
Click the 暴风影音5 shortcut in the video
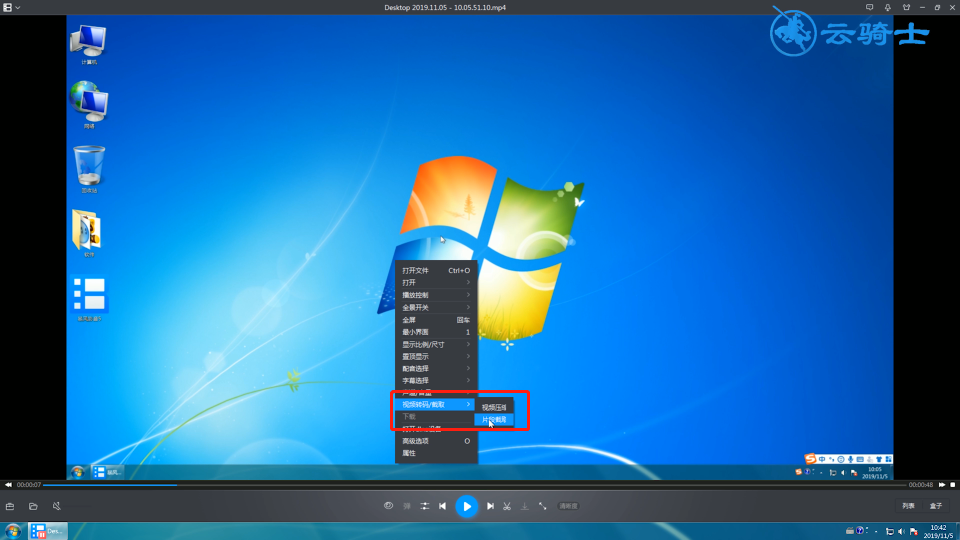click(89, 298)
